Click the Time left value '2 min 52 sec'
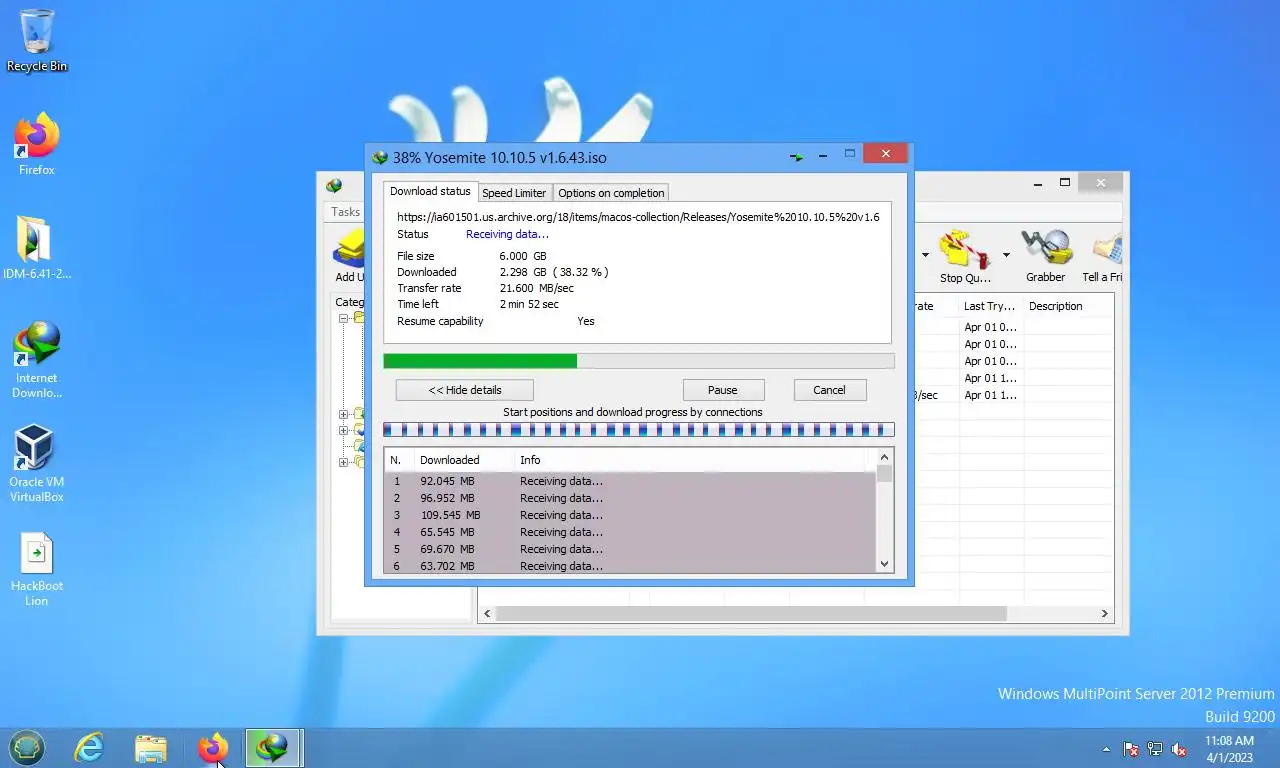Screen dimensions: 1280x768 (529, 304)
